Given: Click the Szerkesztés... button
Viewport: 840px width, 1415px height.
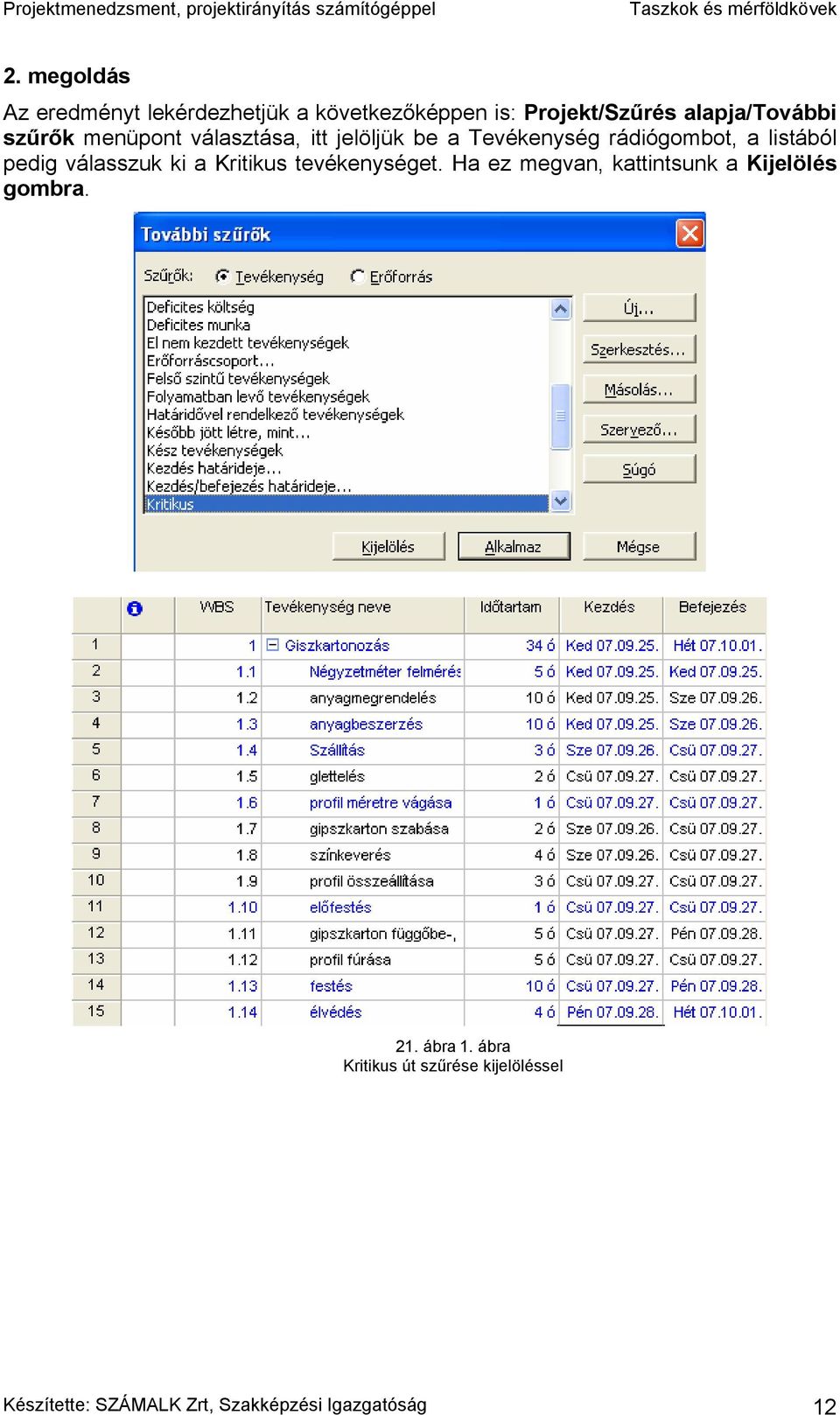Looking at the screenshot, I should pos(639,349).
